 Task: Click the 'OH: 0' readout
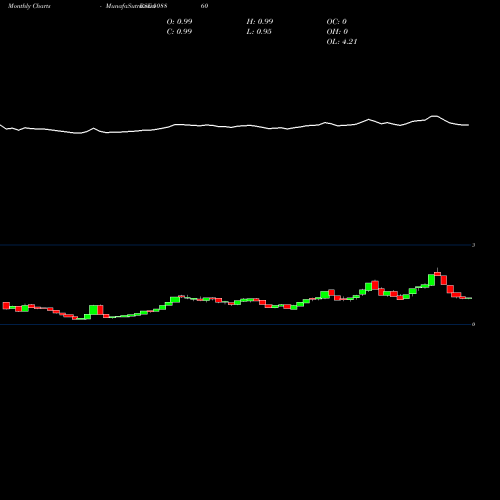pyautogui.click(x=337, y=31)
